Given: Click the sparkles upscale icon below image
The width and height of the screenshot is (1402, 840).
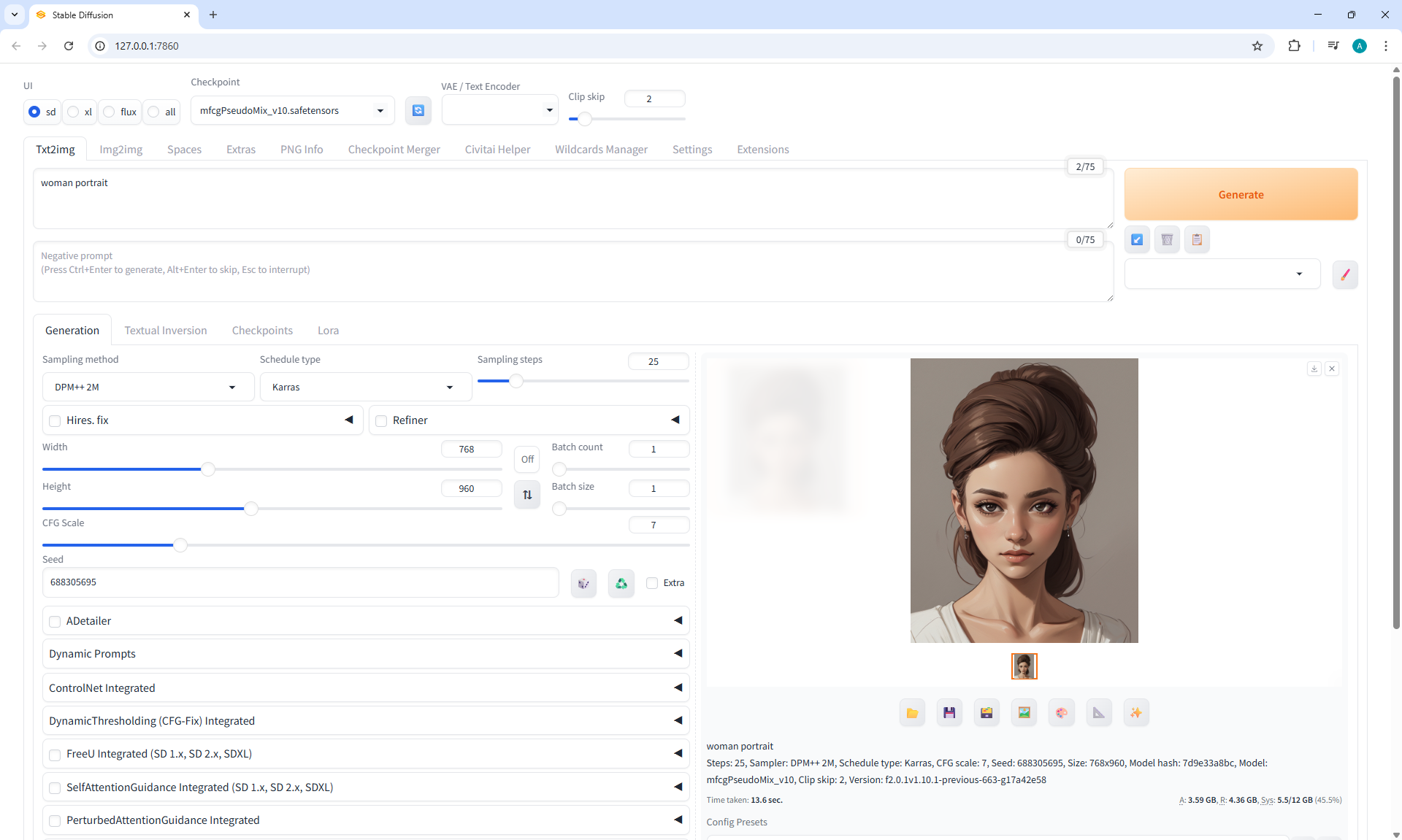Looking at the screenshot, I should tap(1135, 713).
